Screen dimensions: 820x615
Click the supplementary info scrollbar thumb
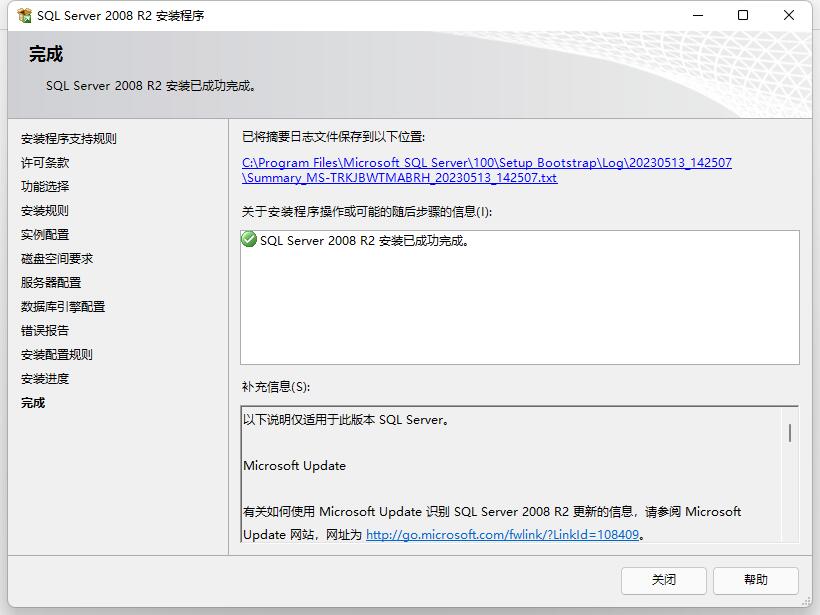click(790, 432)
